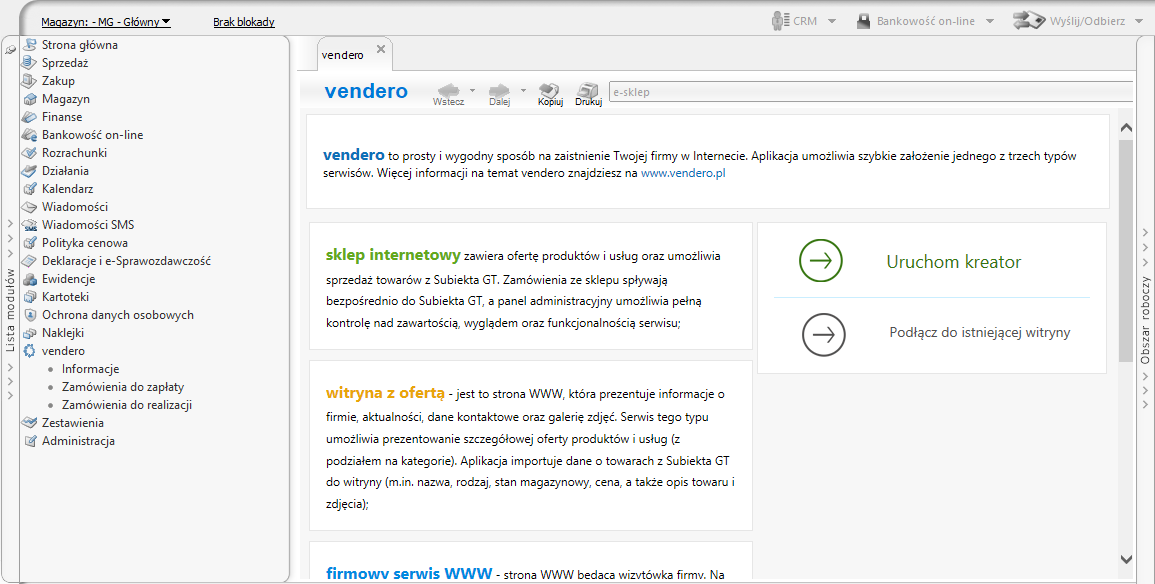This screenshot has width=1155, height=584.
Task: Click the Bankowość on-line top bar button
Action: coord(916,21)
